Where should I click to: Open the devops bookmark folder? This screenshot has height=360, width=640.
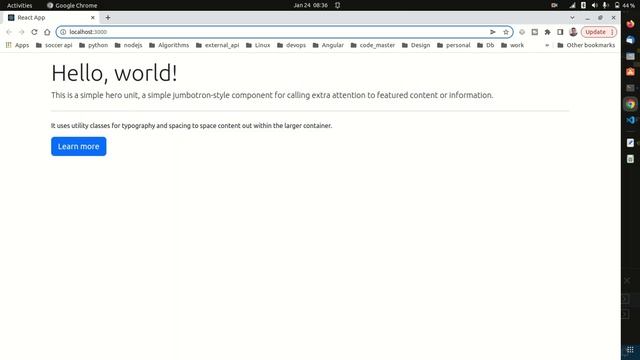pos(291,45)
